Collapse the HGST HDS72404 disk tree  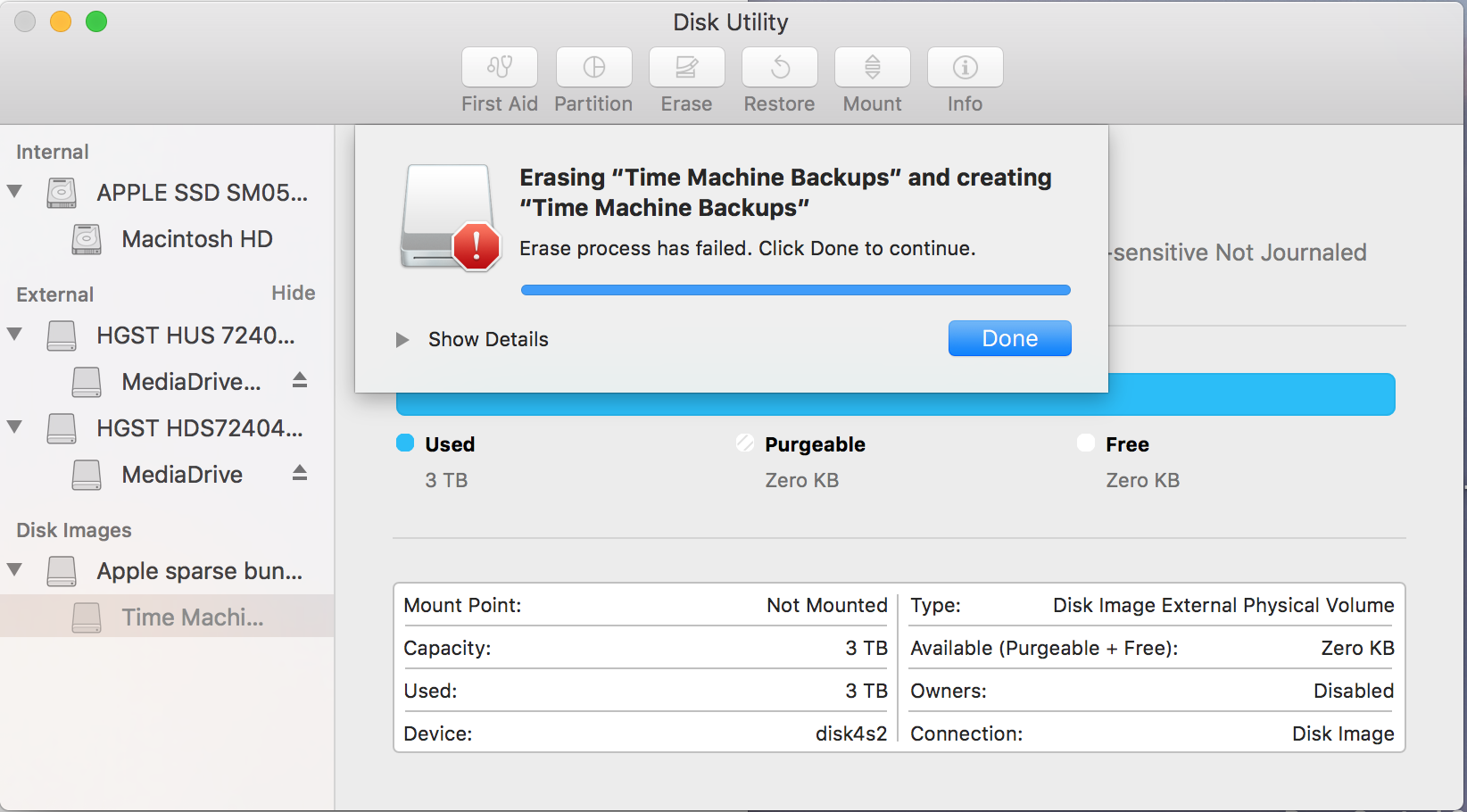(15, 427)
